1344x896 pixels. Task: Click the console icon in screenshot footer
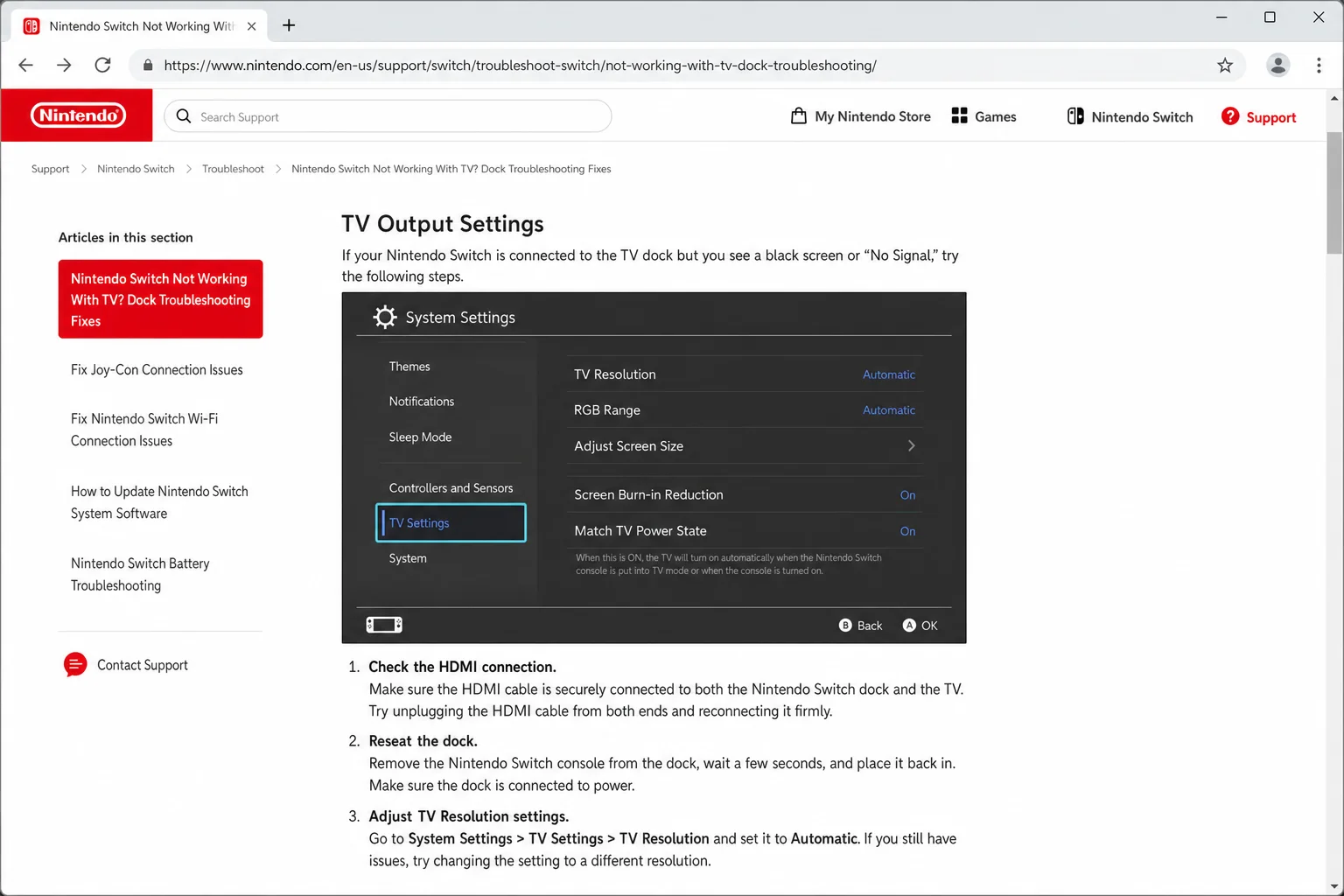[384, 625]
